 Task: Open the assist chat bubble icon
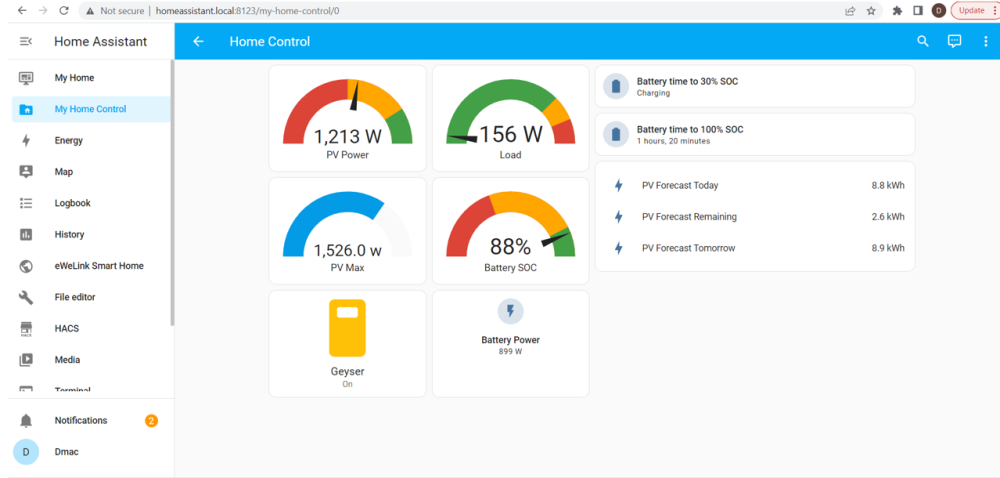[x=954, y=41]
